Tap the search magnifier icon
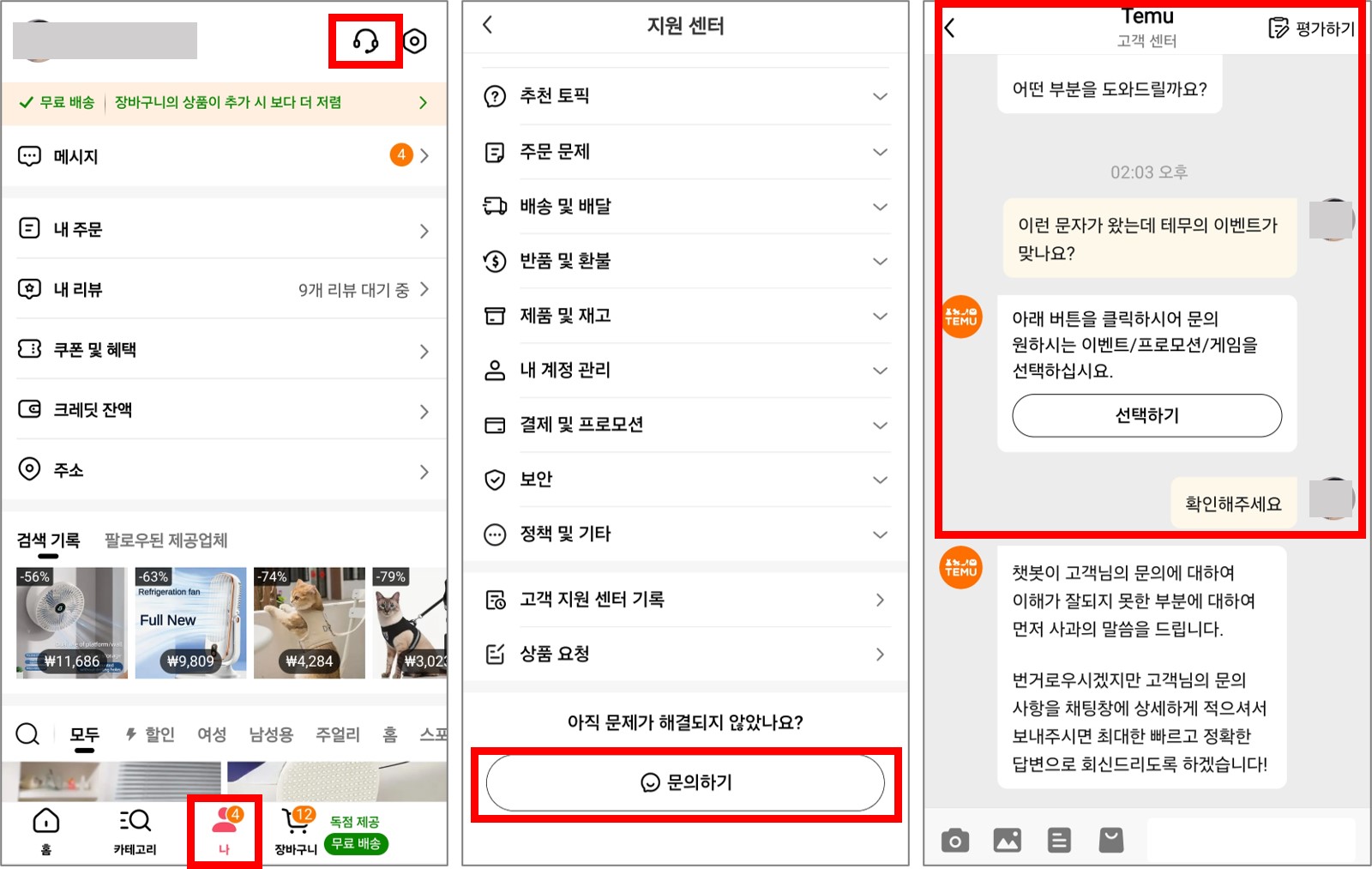1372x869 pixels. (27, 734)
